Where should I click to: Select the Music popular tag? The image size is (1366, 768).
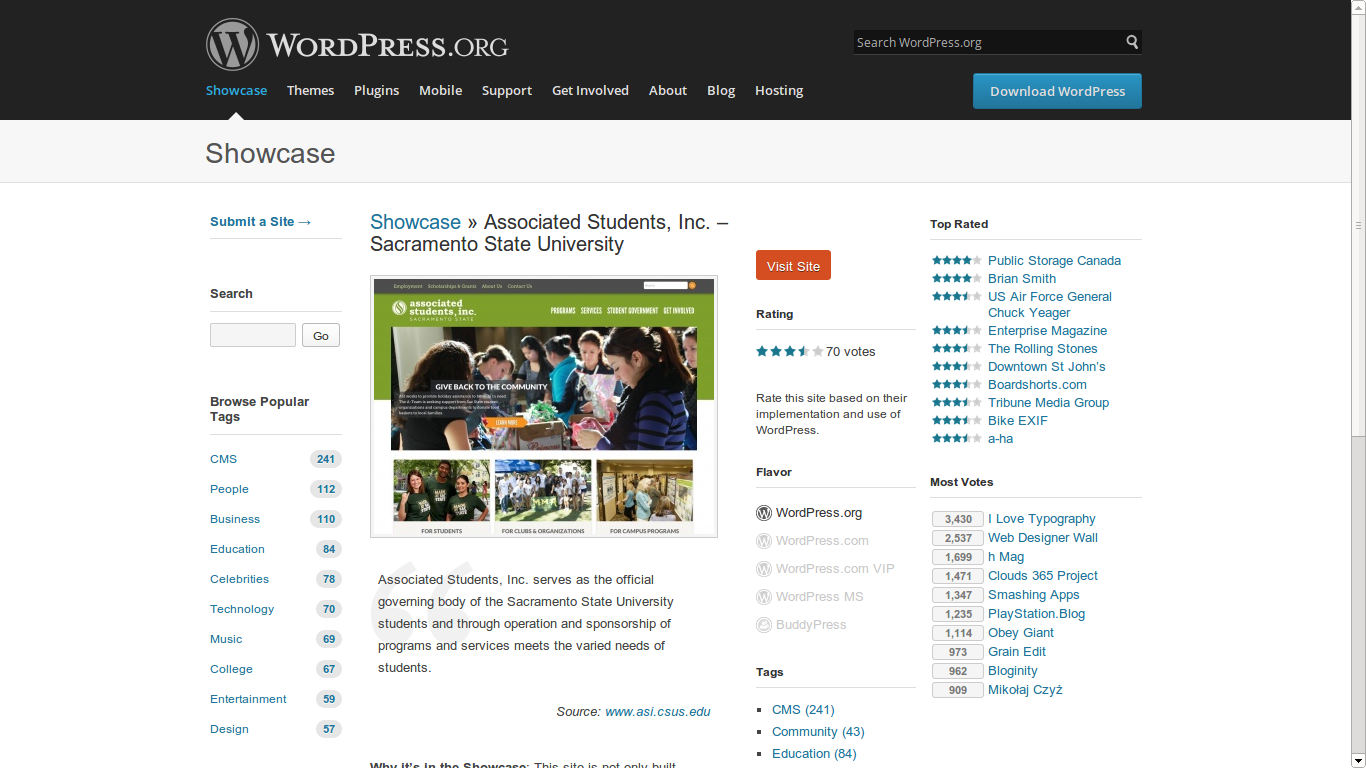[x=226, y=639]
